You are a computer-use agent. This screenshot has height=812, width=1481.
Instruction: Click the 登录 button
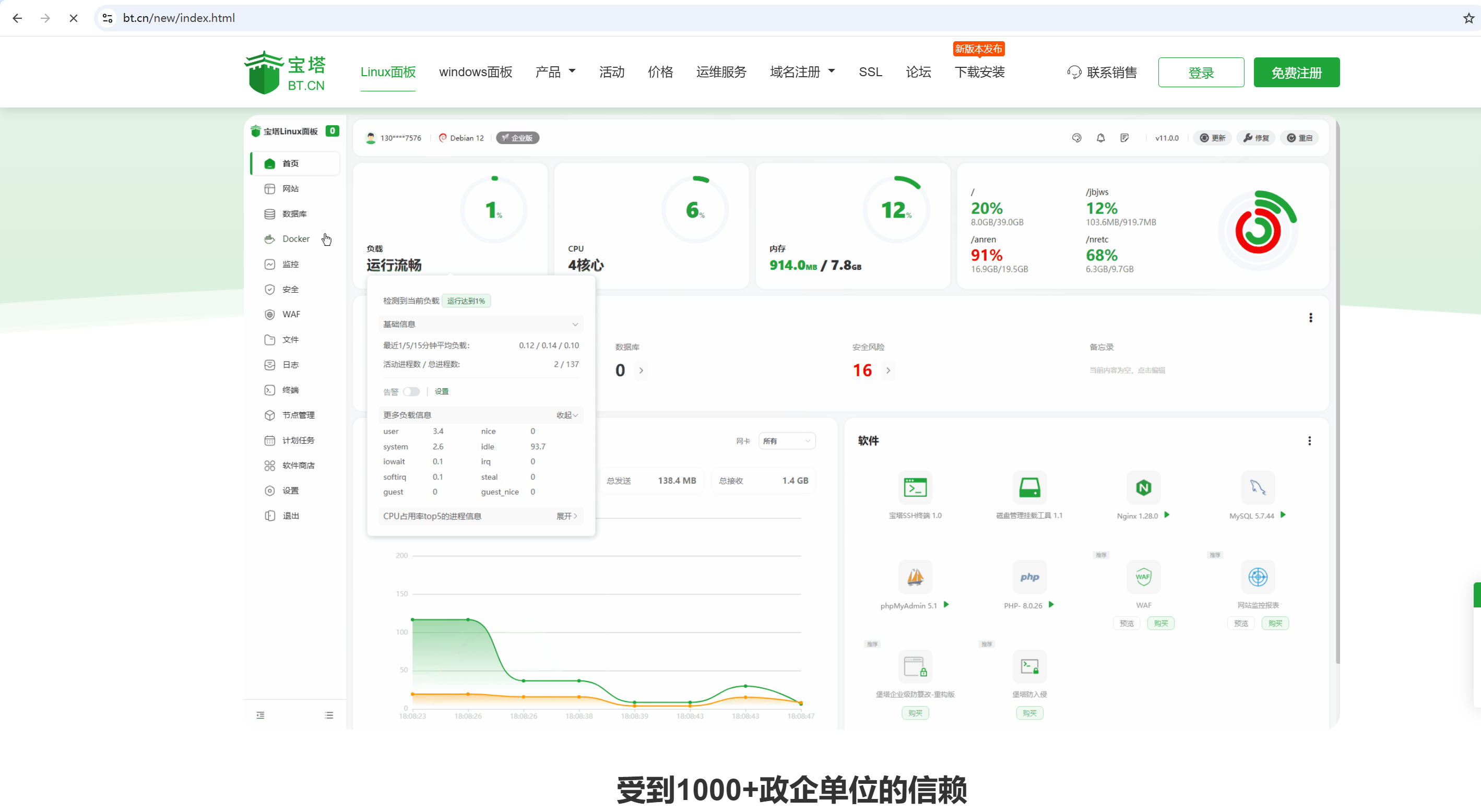(x=1201, y=73)
